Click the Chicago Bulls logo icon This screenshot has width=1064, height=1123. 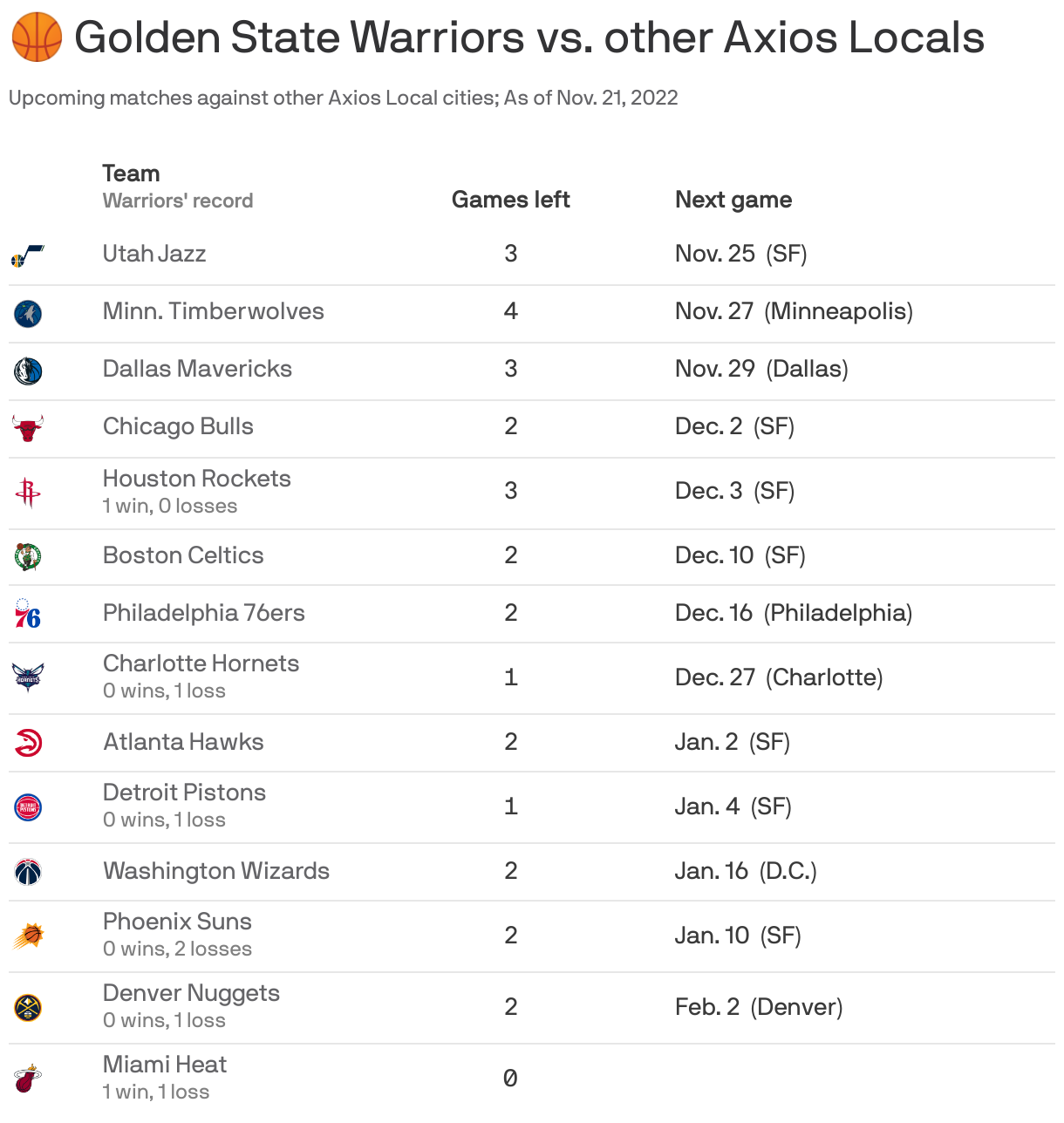point(28,428)
